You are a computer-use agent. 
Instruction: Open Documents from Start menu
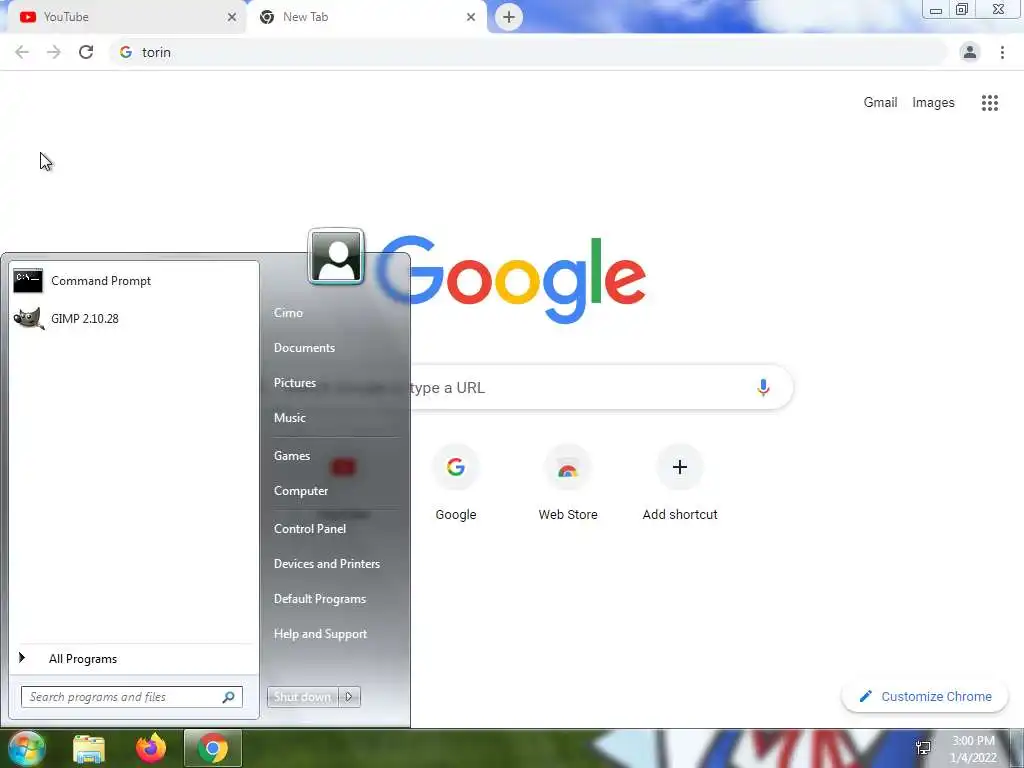tap(304, 348)
